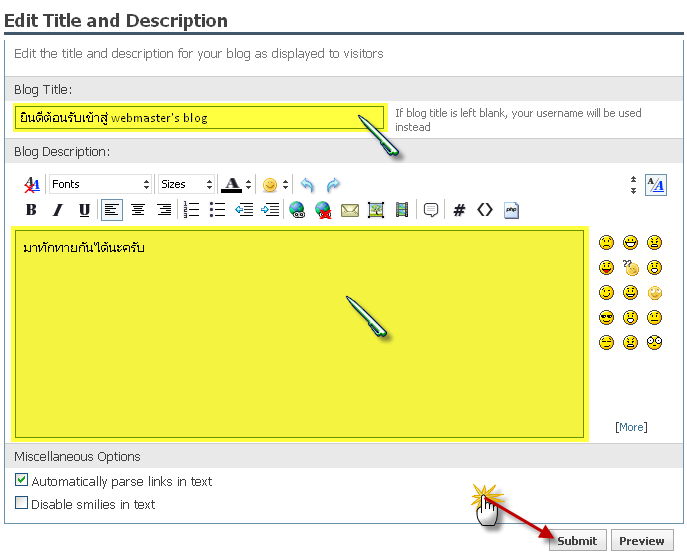The image size is (687, 555).
Task: Toggle italic text formatting
Action: (57, 210)
